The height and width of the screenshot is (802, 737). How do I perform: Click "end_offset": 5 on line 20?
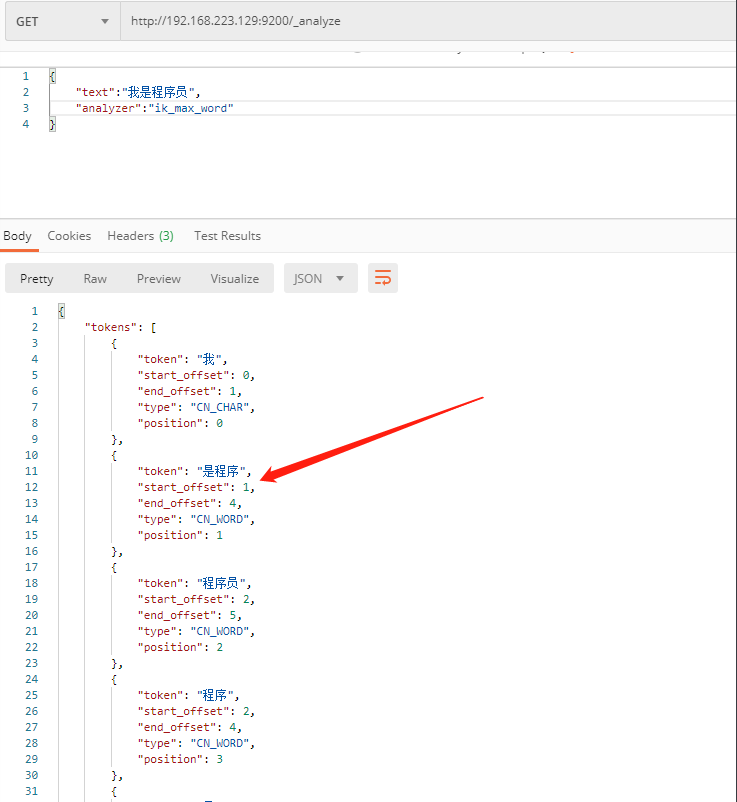click(x=187, y=615)
